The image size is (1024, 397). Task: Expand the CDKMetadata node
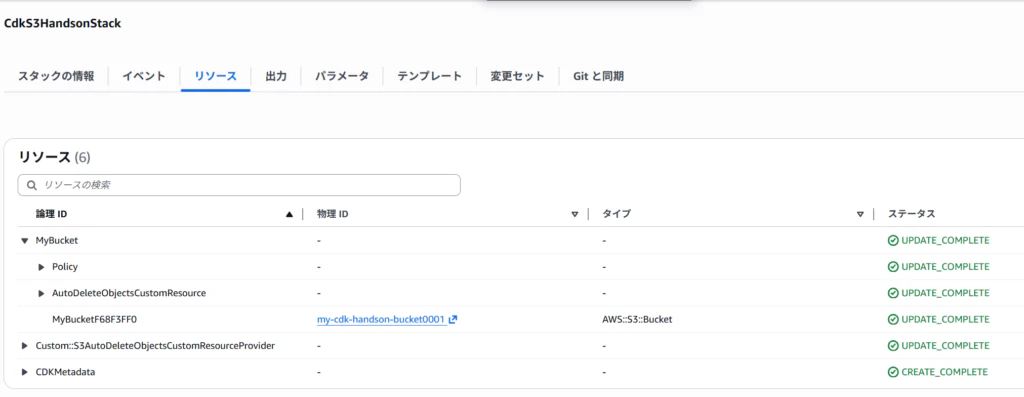pos(25,372)
